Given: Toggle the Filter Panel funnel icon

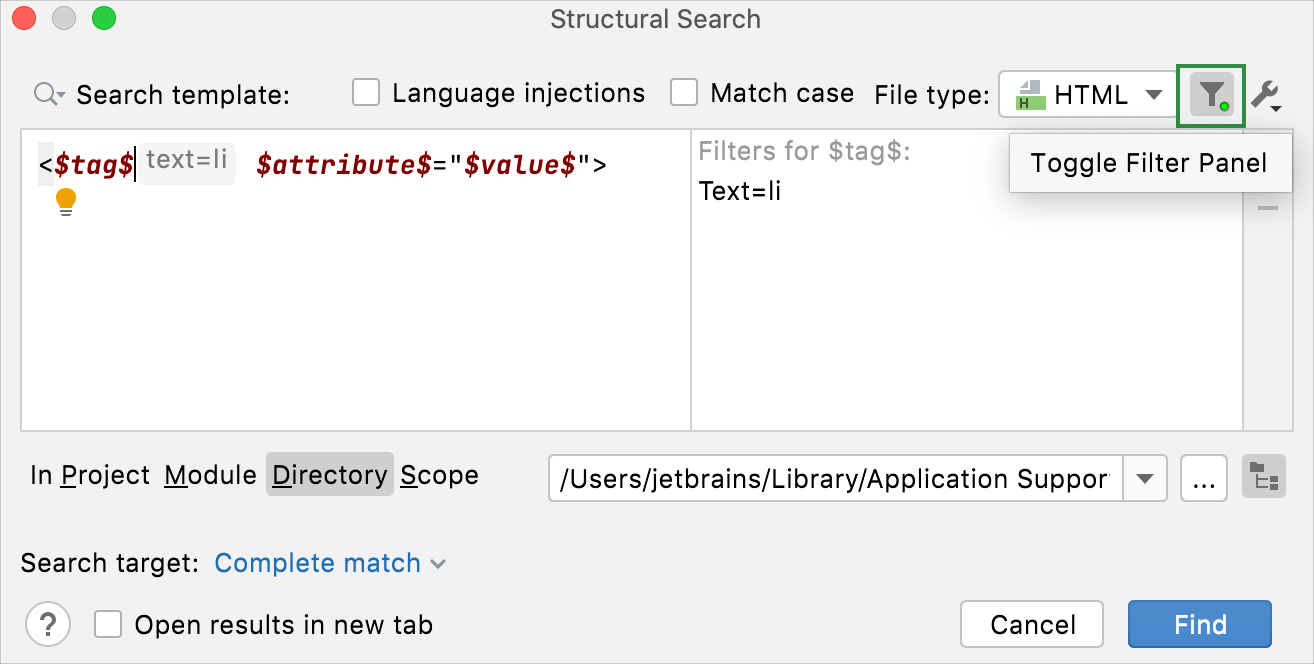Looking at the screenshot, I should tap(1210, 95).
